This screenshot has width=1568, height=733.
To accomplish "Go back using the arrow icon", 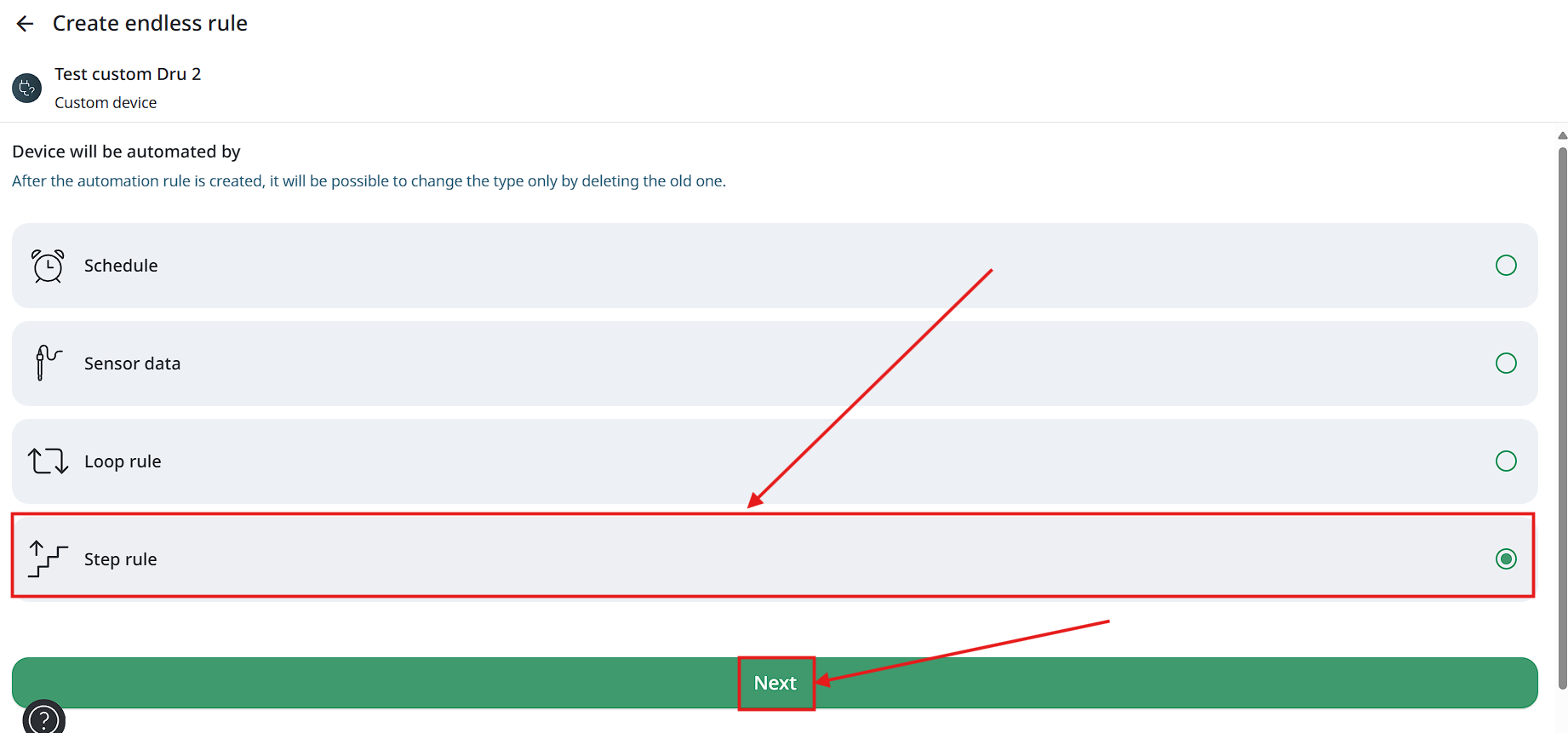I will pyautogui.click(x=25, y=24).
